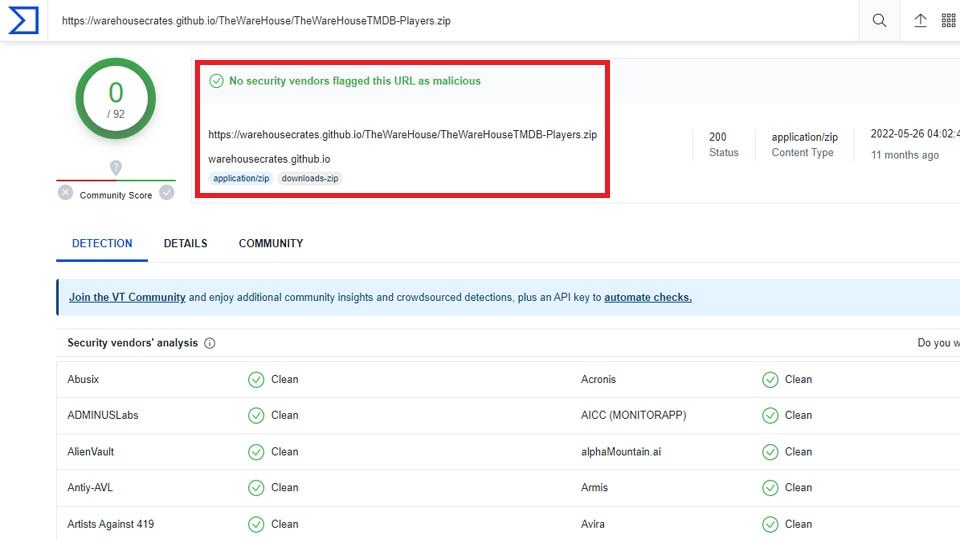960x540 pixels.
Task: Click the ADMINUSLabs clean check icon
Action: click(256, 416)
